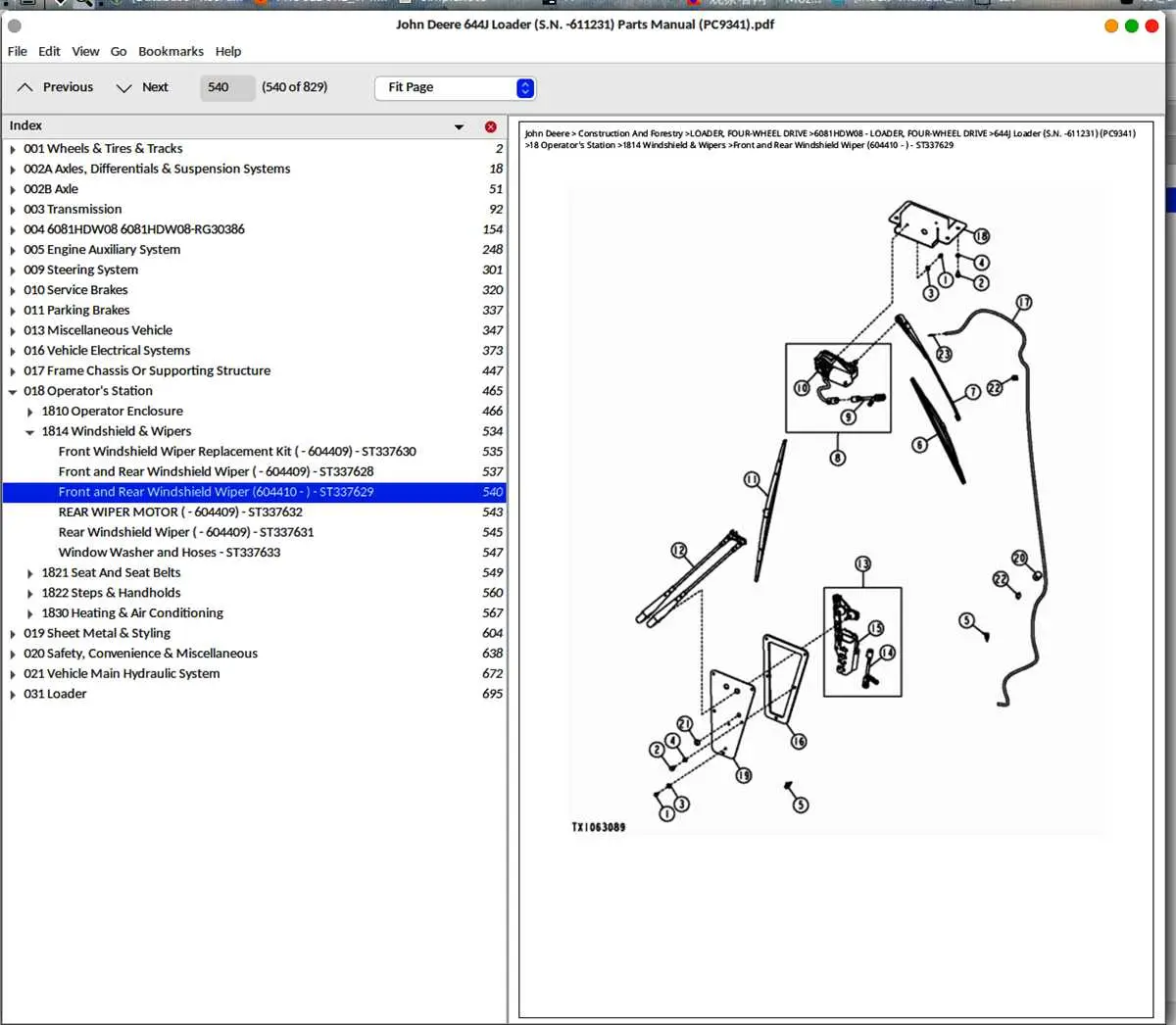Open the Go menu
Image resolution: width=1176 pixels, height=1025 pixels.
119,51
